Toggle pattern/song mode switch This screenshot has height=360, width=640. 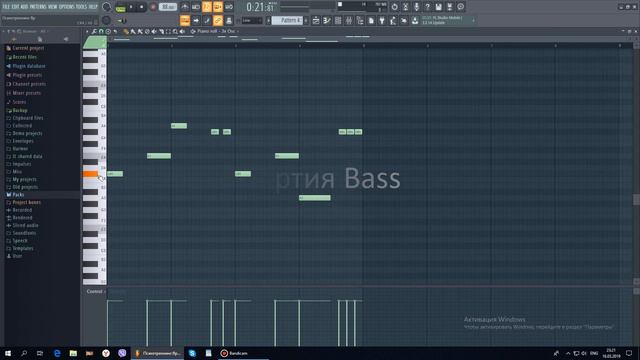click(120, 8)
